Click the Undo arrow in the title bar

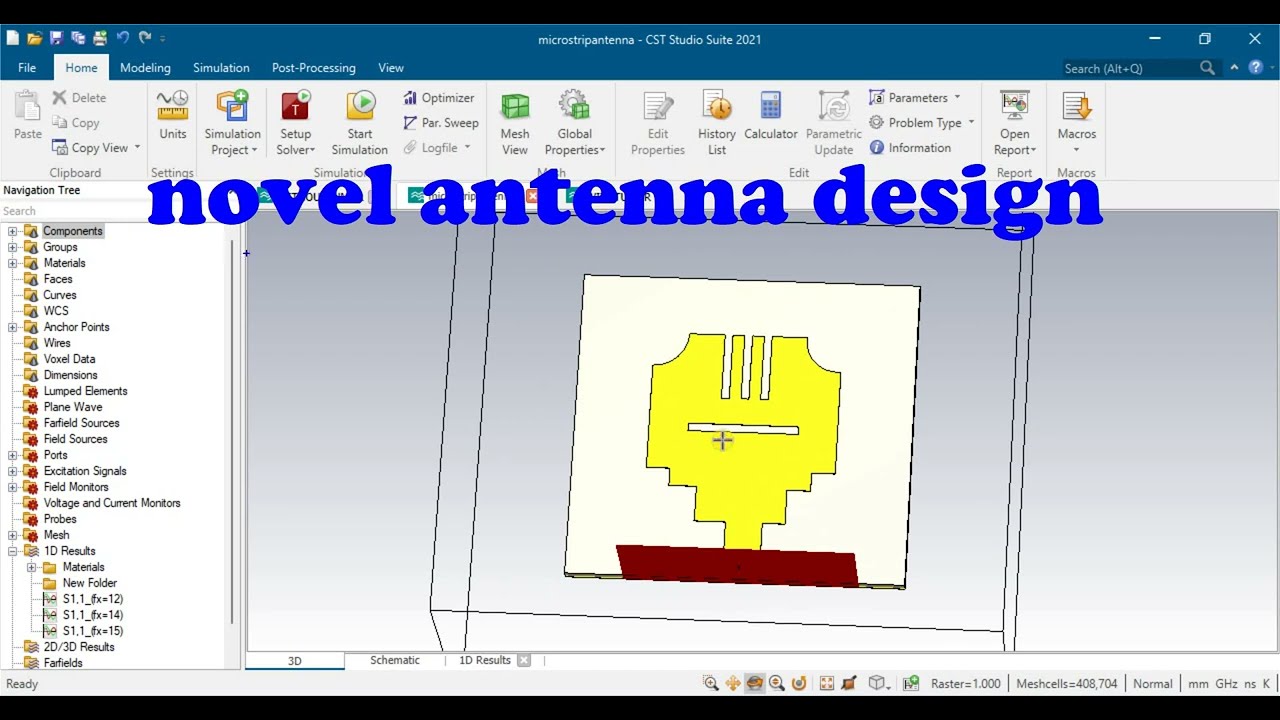click(x=122, y=38)
